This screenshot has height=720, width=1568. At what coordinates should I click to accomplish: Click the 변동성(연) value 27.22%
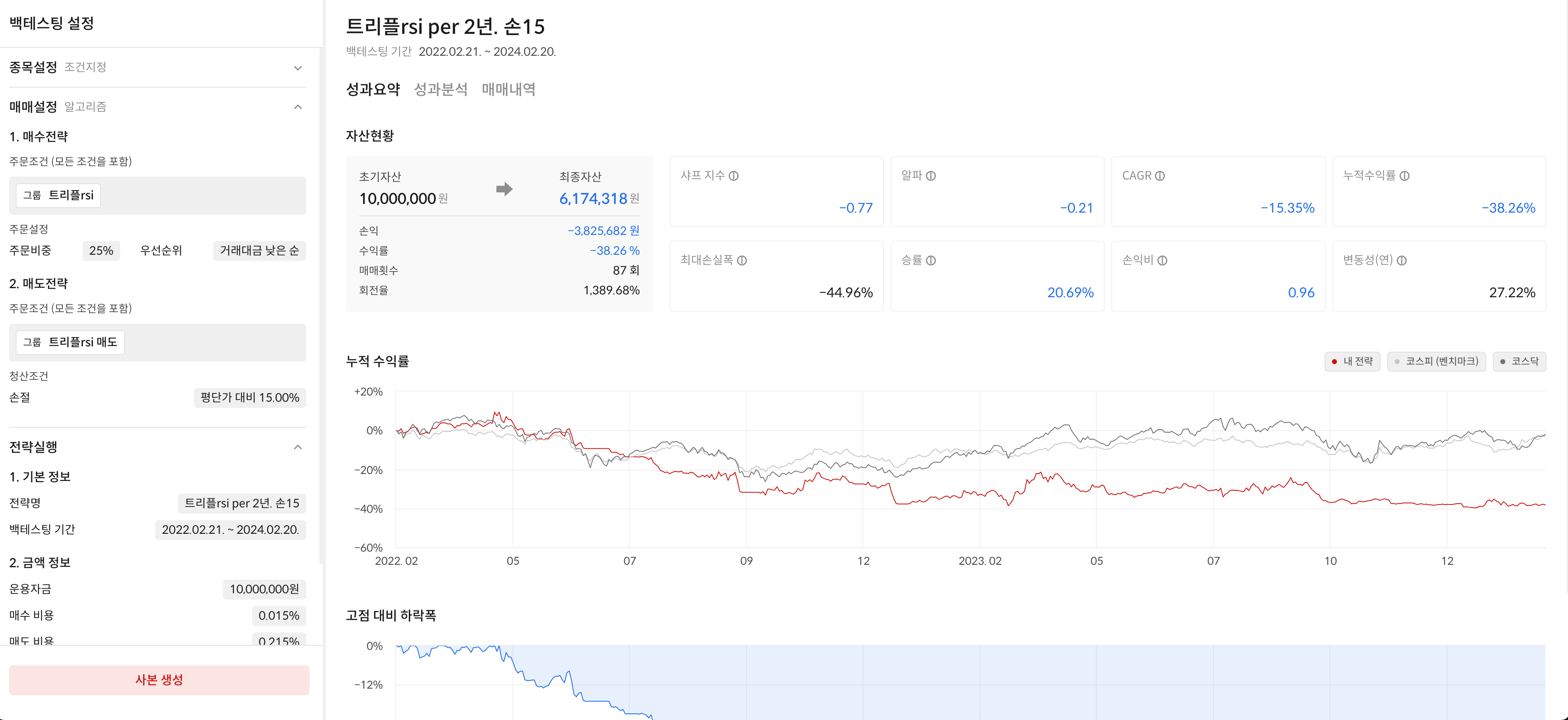[x=1512, y=293]
